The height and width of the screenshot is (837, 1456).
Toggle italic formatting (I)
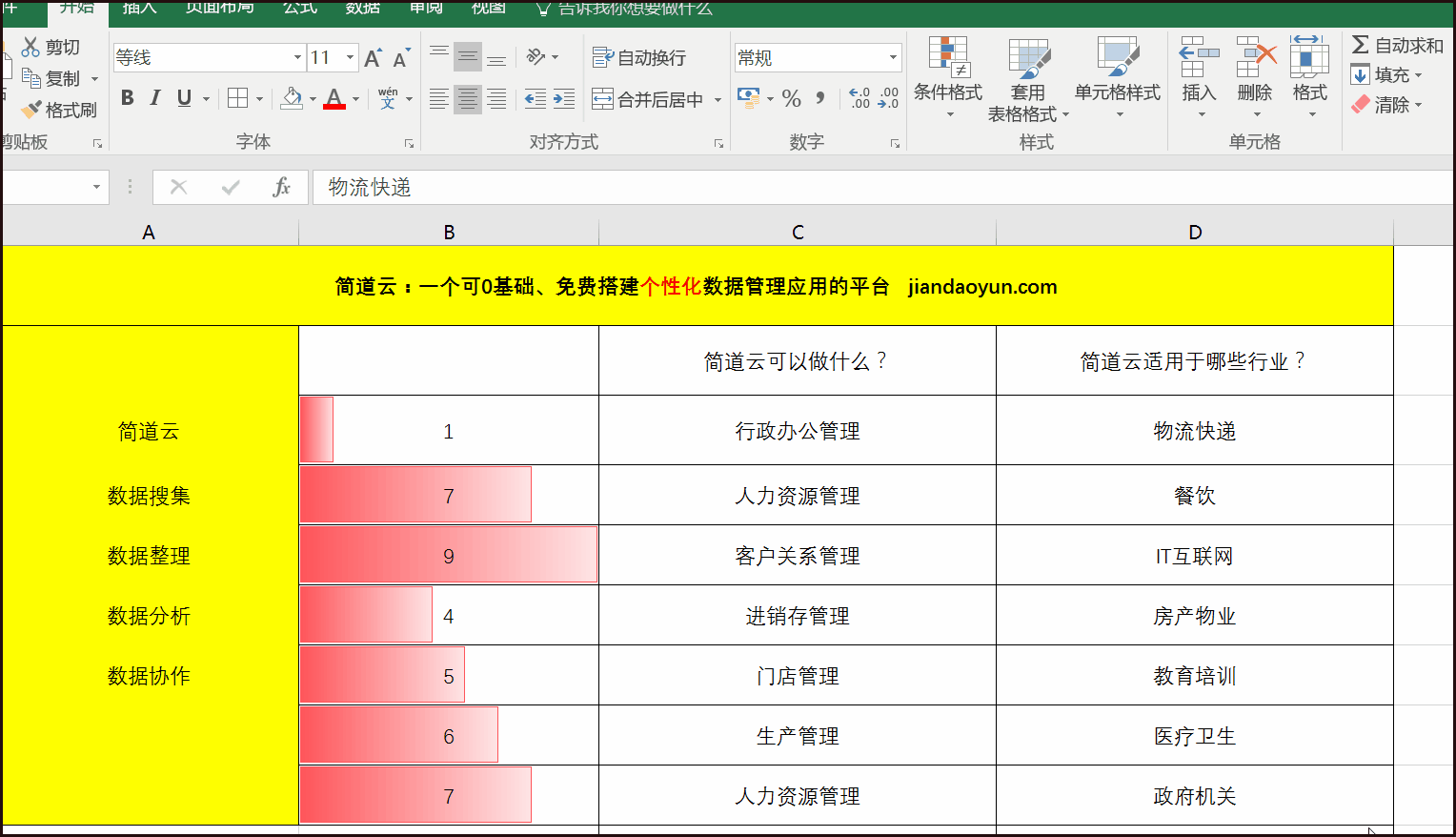[155, 98]
